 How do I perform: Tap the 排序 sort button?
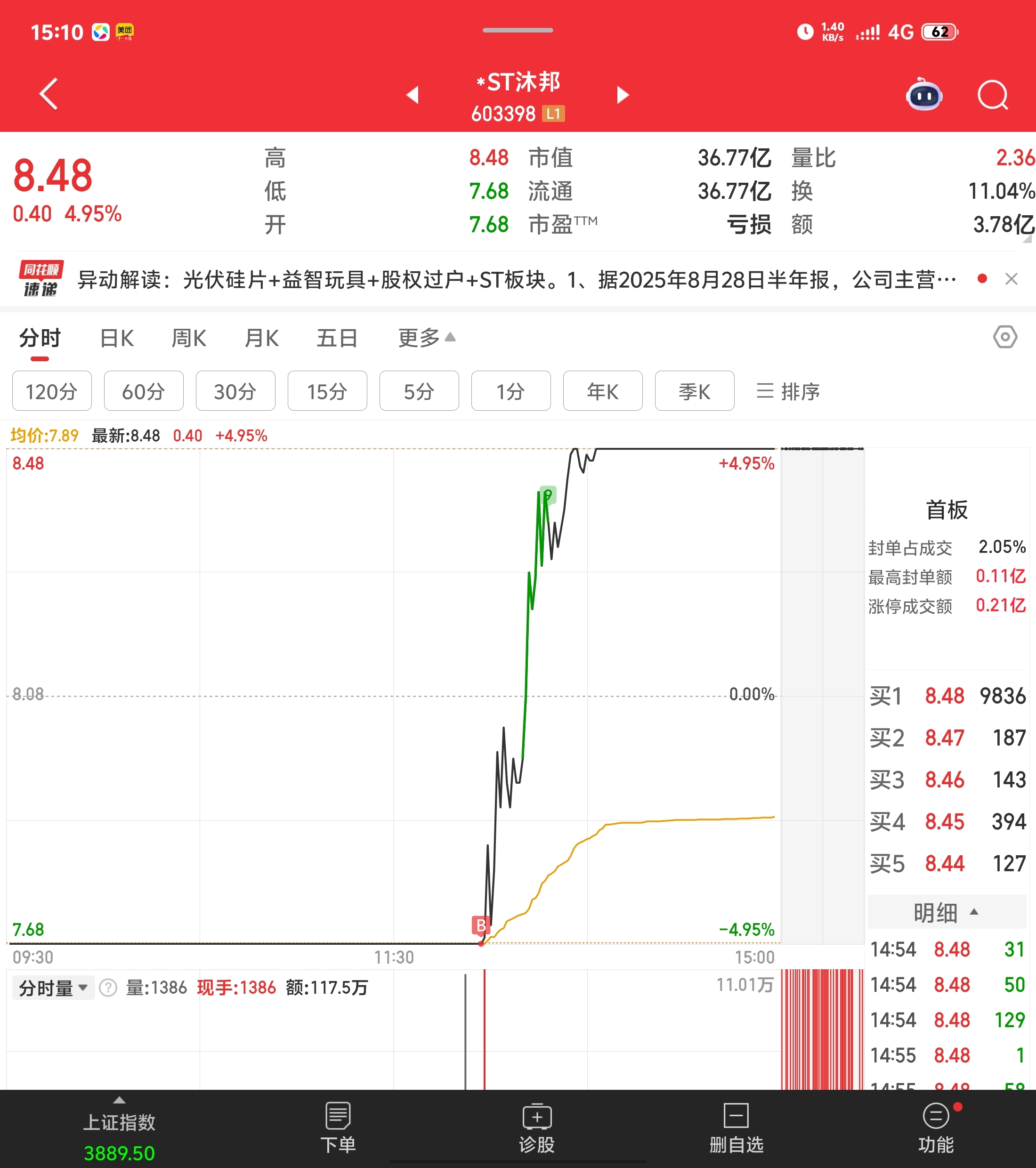tap(789, 391)
